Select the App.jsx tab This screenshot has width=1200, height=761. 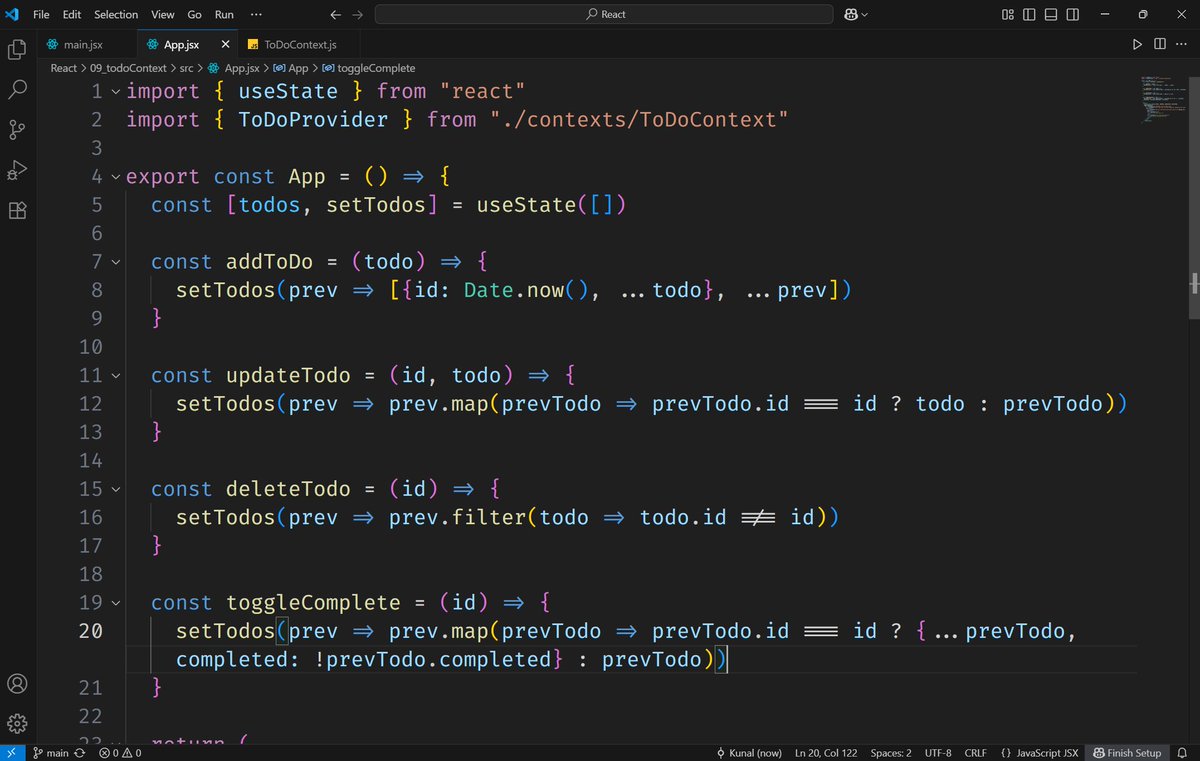pyautogui.click(x=182, y=44)
